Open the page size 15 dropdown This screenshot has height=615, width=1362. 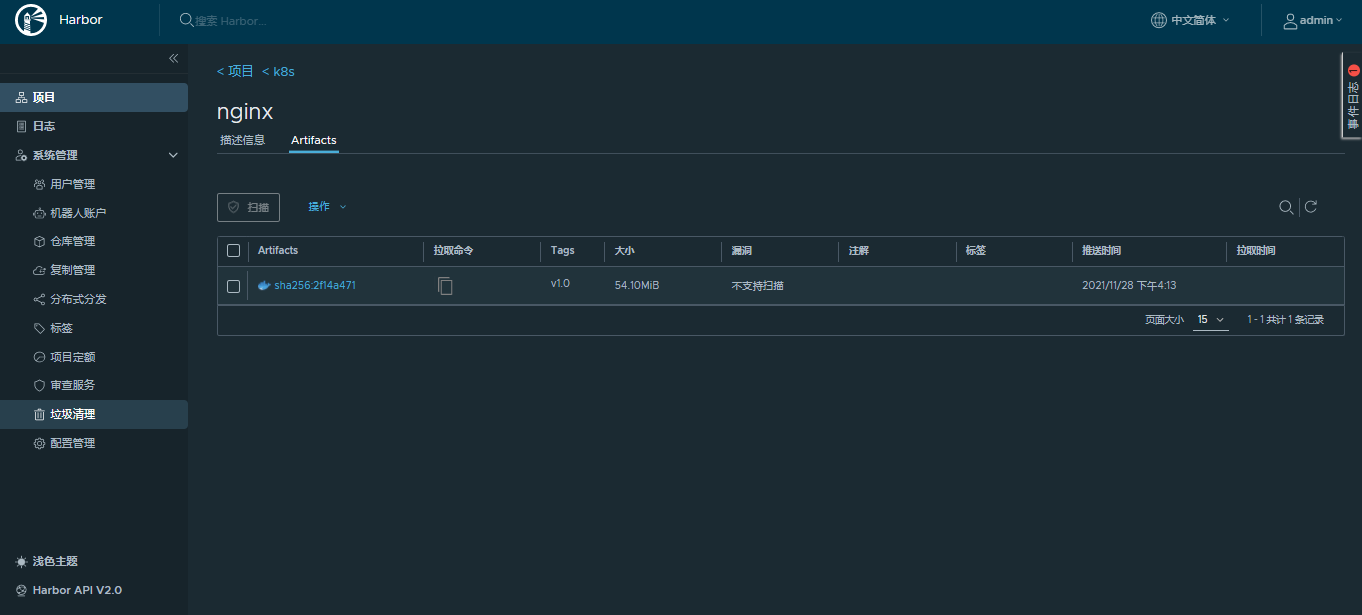click(1211, 320)
